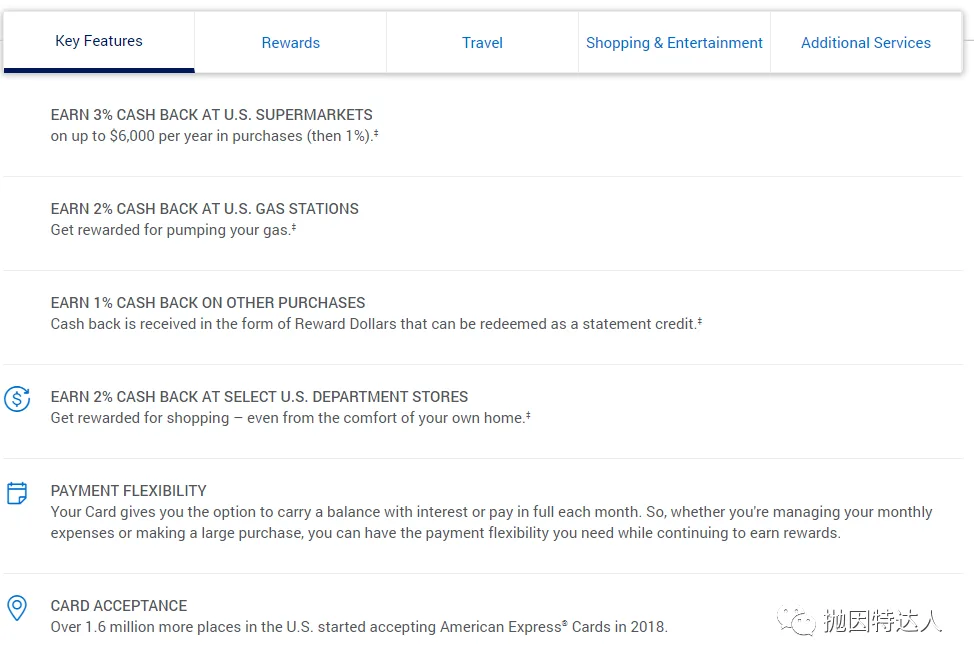Click the Chinese watermark text beside WeChat logo

coord(882,622)
